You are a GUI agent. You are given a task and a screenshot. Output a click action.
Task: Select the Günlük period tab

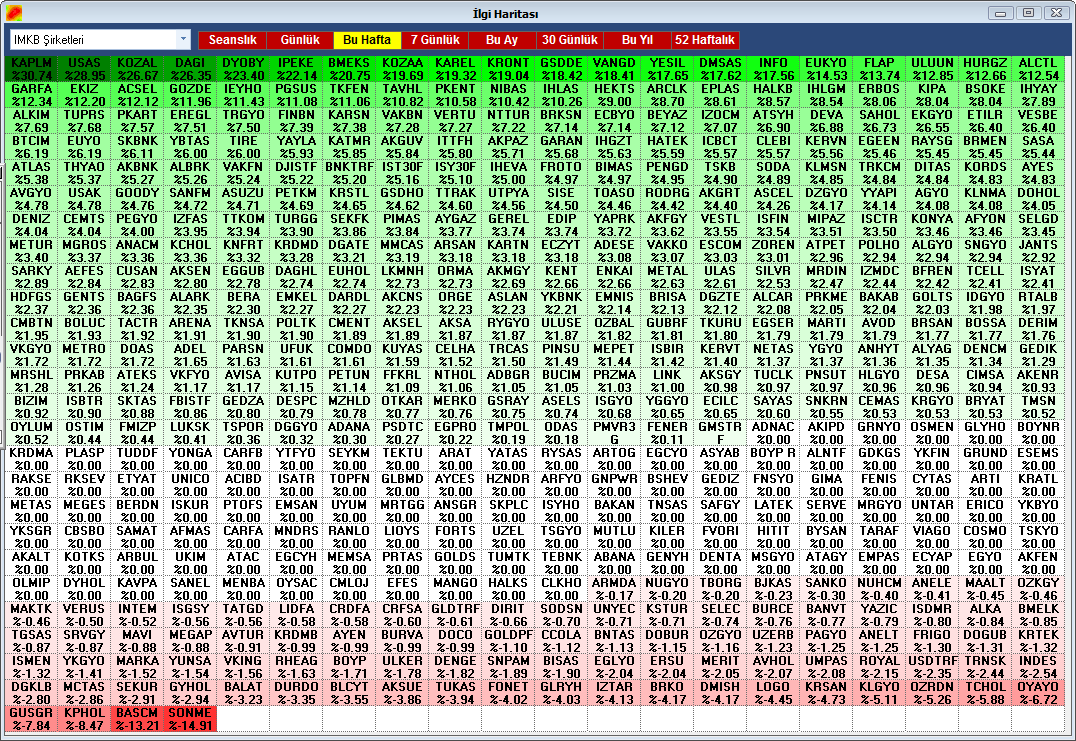(x=300, y=40)
